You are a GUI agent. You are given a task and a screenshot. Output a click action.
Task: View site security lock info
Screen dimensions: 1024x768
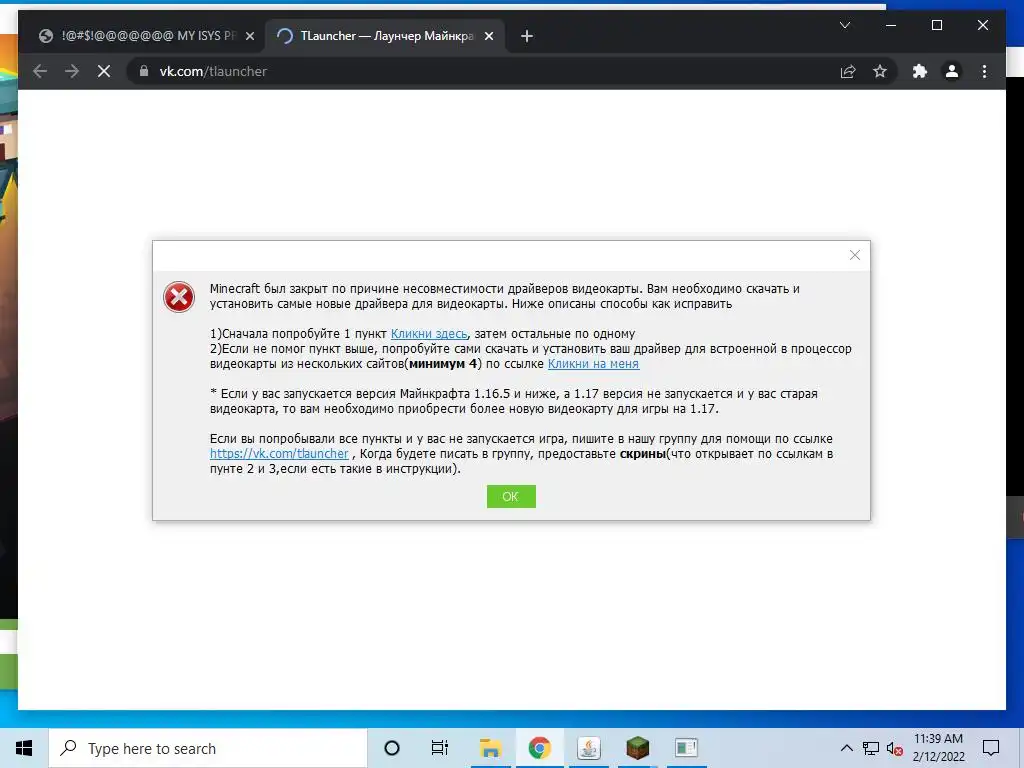144,71
